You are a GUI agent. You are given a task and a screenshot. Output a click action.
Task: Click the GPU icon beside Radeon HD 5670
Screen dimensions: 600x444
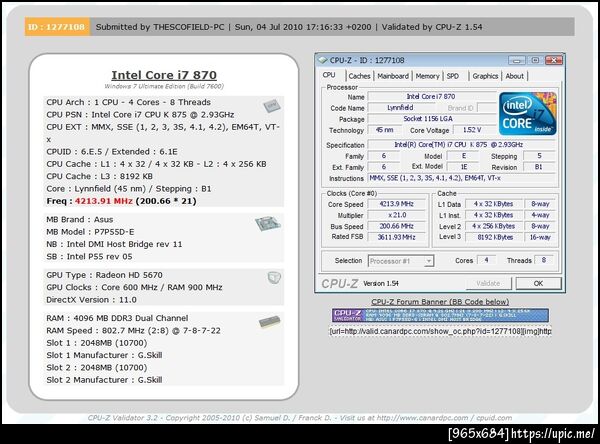[x=274, y=278]
